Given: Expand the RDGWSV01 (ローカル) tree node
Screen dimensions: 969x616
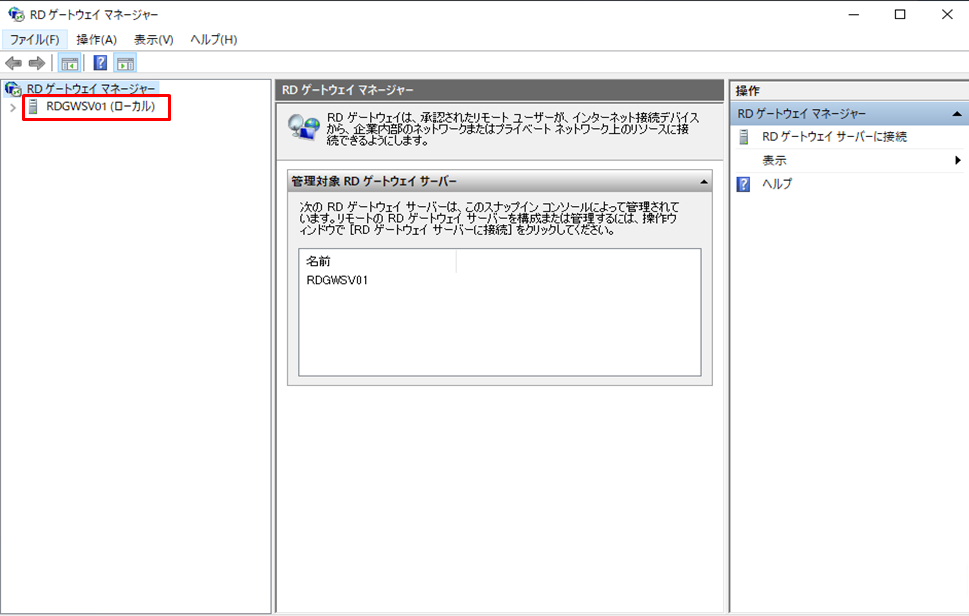Looking at the screenshot, I should [x=12, y=107].
